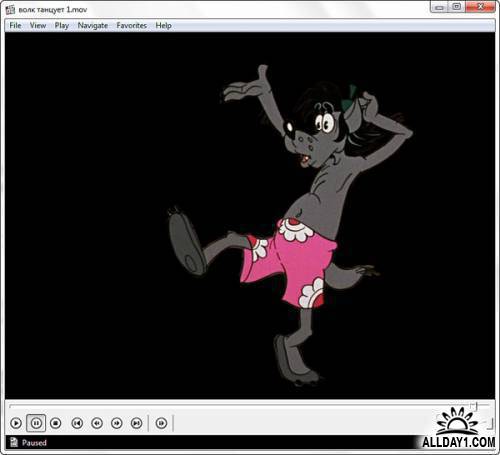Click the media file icon in status bar
Image resolution: width=500 pixels, height=455 pixels.
tap(14, 442)
